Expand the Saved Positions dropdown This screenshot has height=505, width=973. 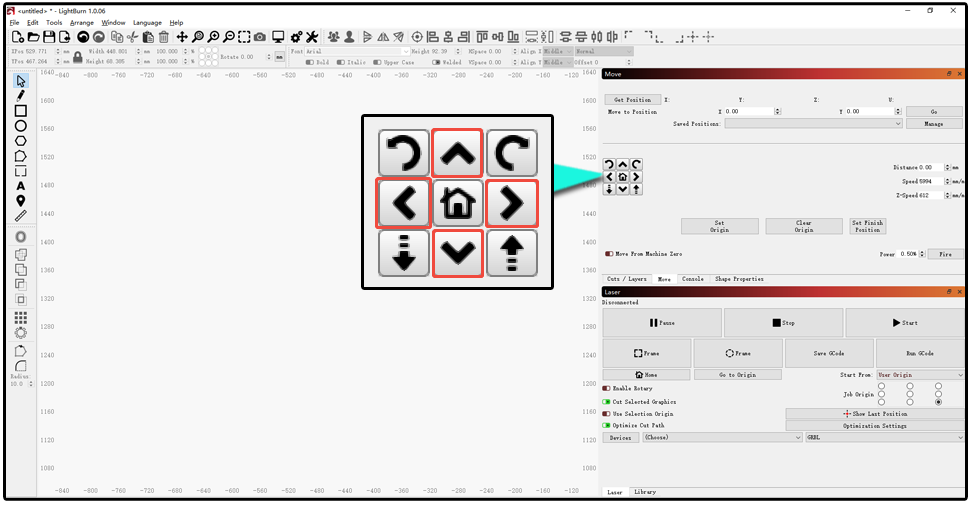(814, 124)
